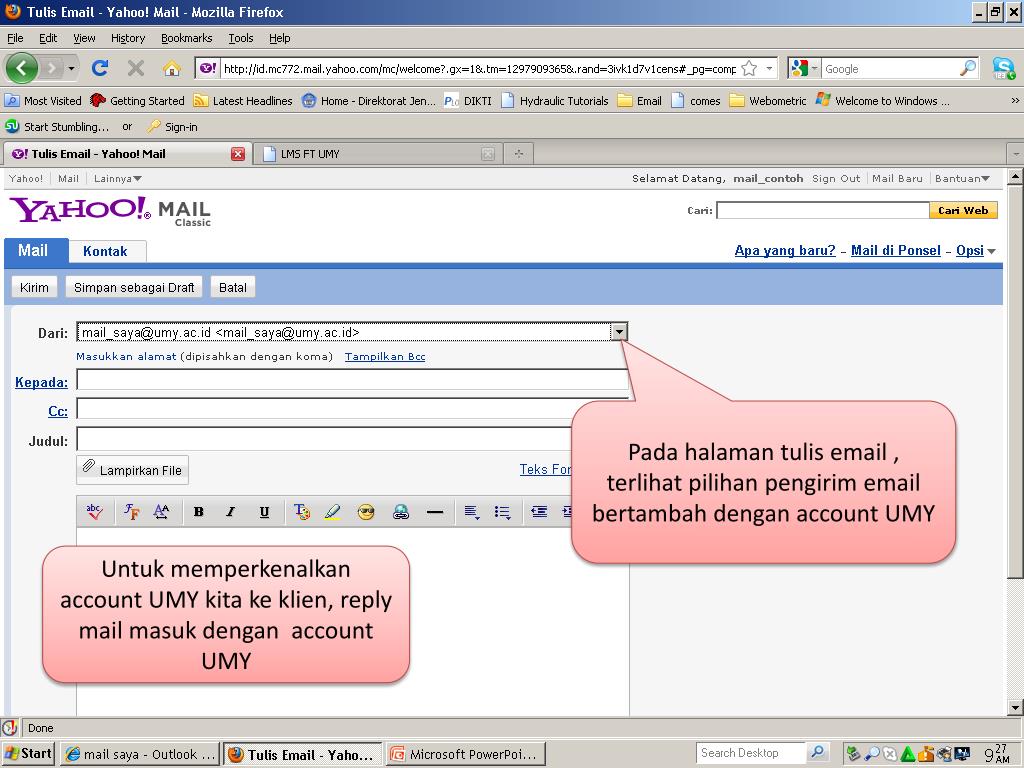1024x768 pixels.
Task: Click the Lampirkan File attach button
Action: point(133,470)
